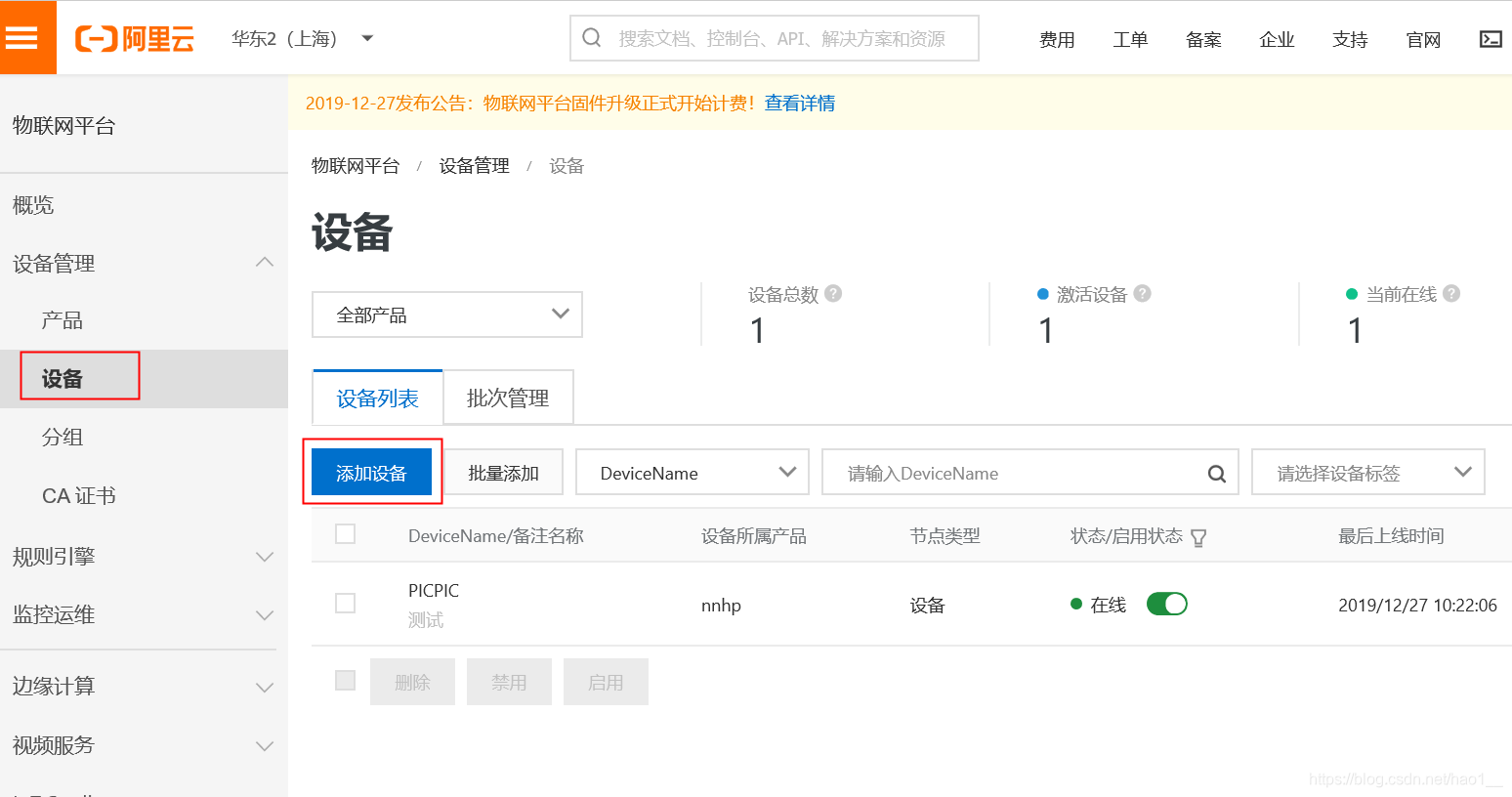
Task: Click 物联网平台 in the breadcrumb
Action: (356, 166)
